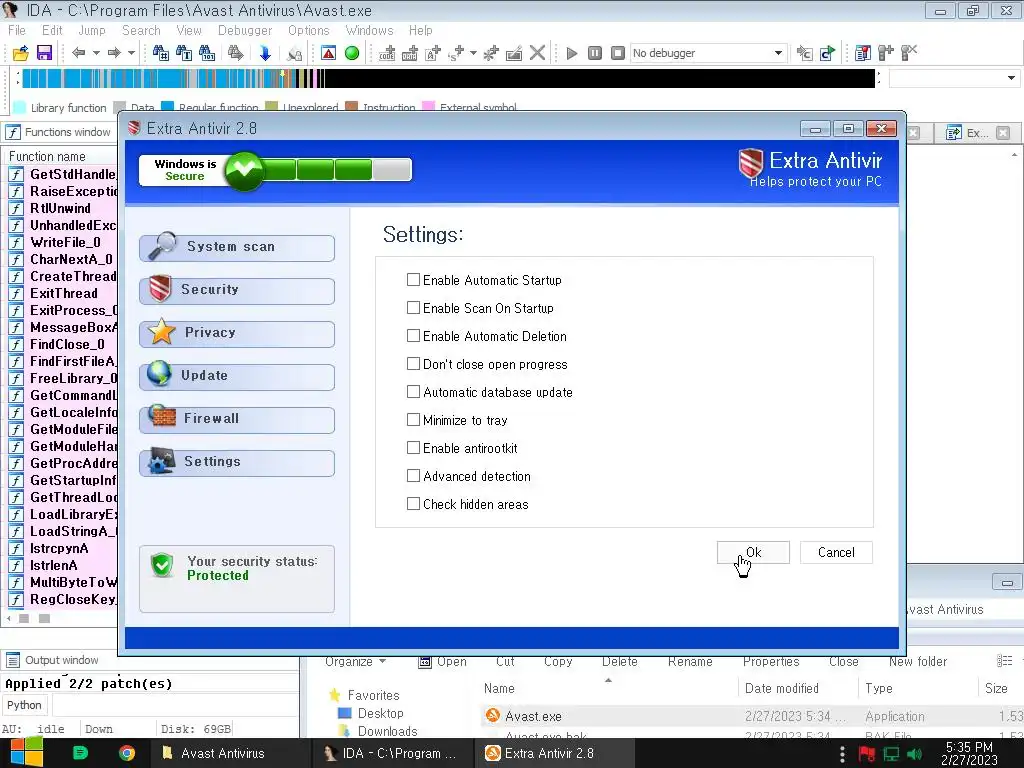Click green shield security status icon
Screen dimensions: 1024x768
coord(162,565)
